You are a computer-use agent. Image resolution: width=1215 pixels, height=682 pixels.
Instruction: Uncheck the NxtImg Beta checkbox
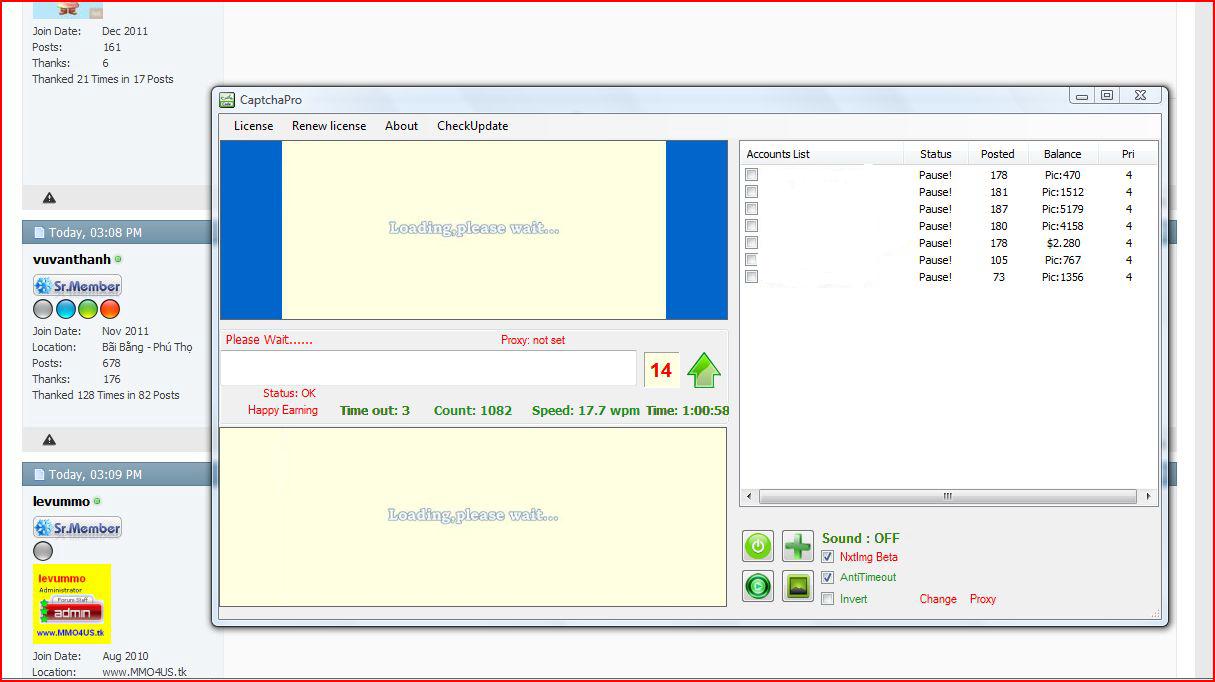(827, 557)
